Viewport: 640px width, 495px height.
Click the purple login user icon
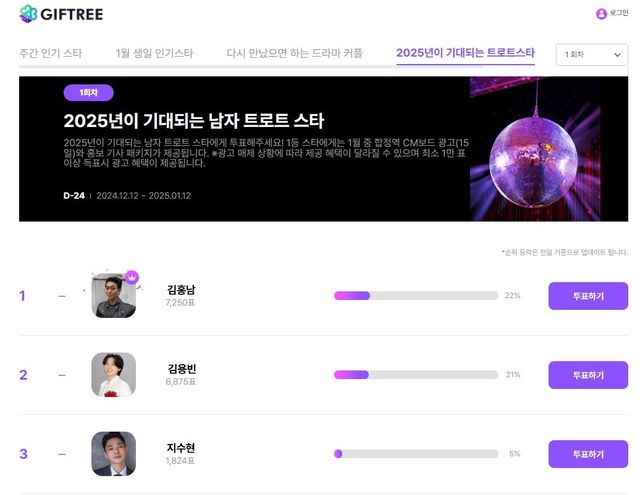[601, 14]
